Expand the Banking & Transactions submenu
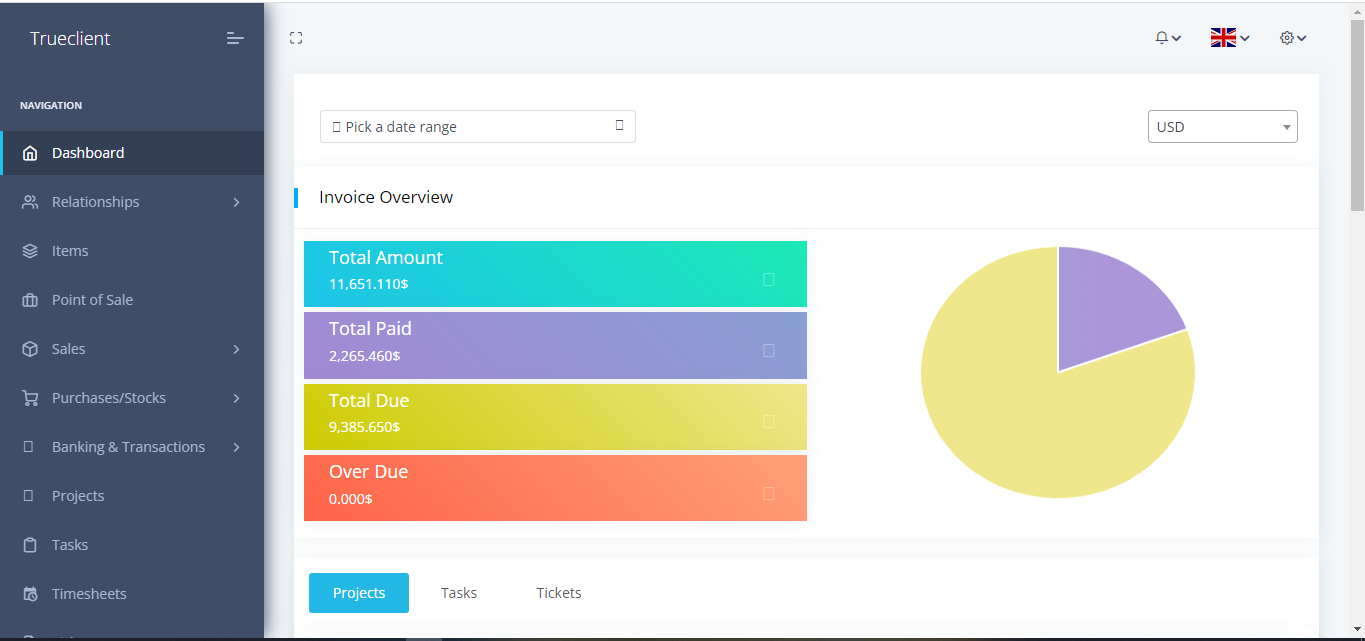1365x641 pixels. pos(236,447)
